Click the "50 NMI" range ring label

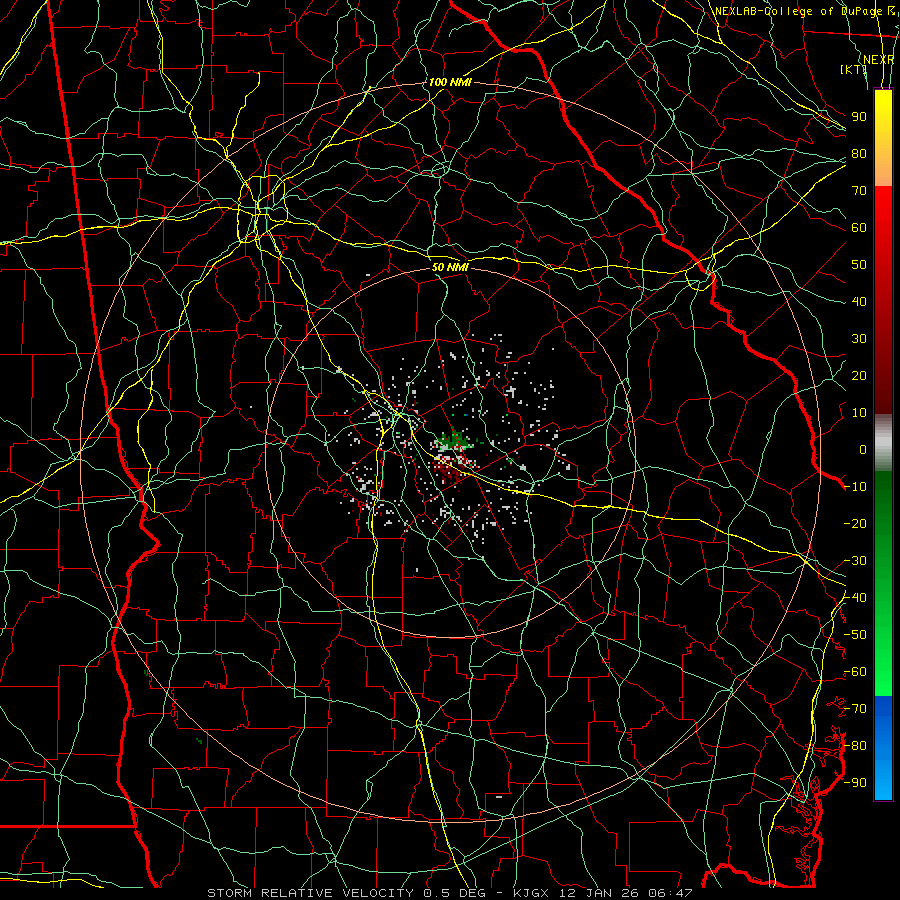point(450,267)
